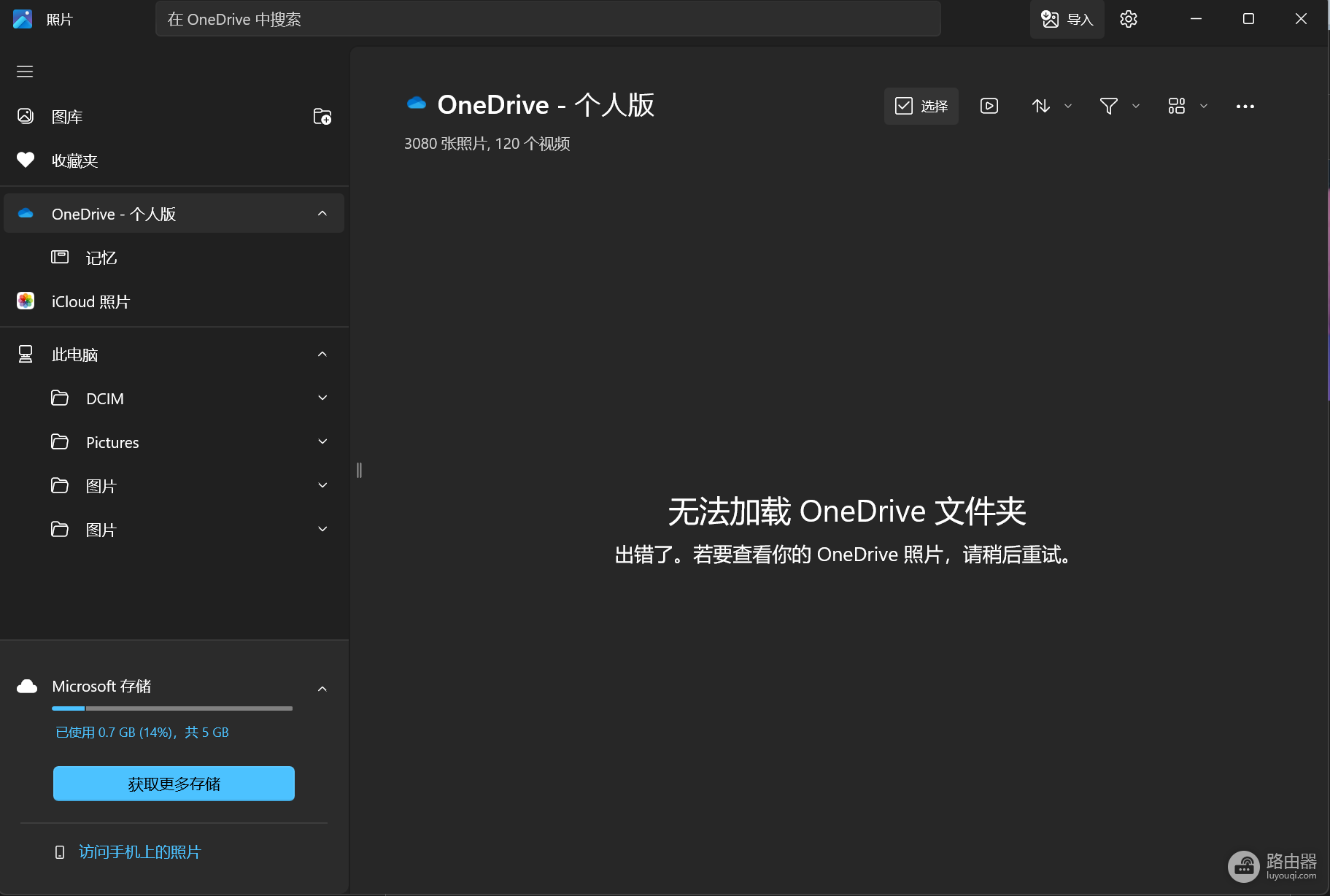Click the 记忆 memories card icon
The height and width of the screenshot is (896, 1330).
(60, 257)
